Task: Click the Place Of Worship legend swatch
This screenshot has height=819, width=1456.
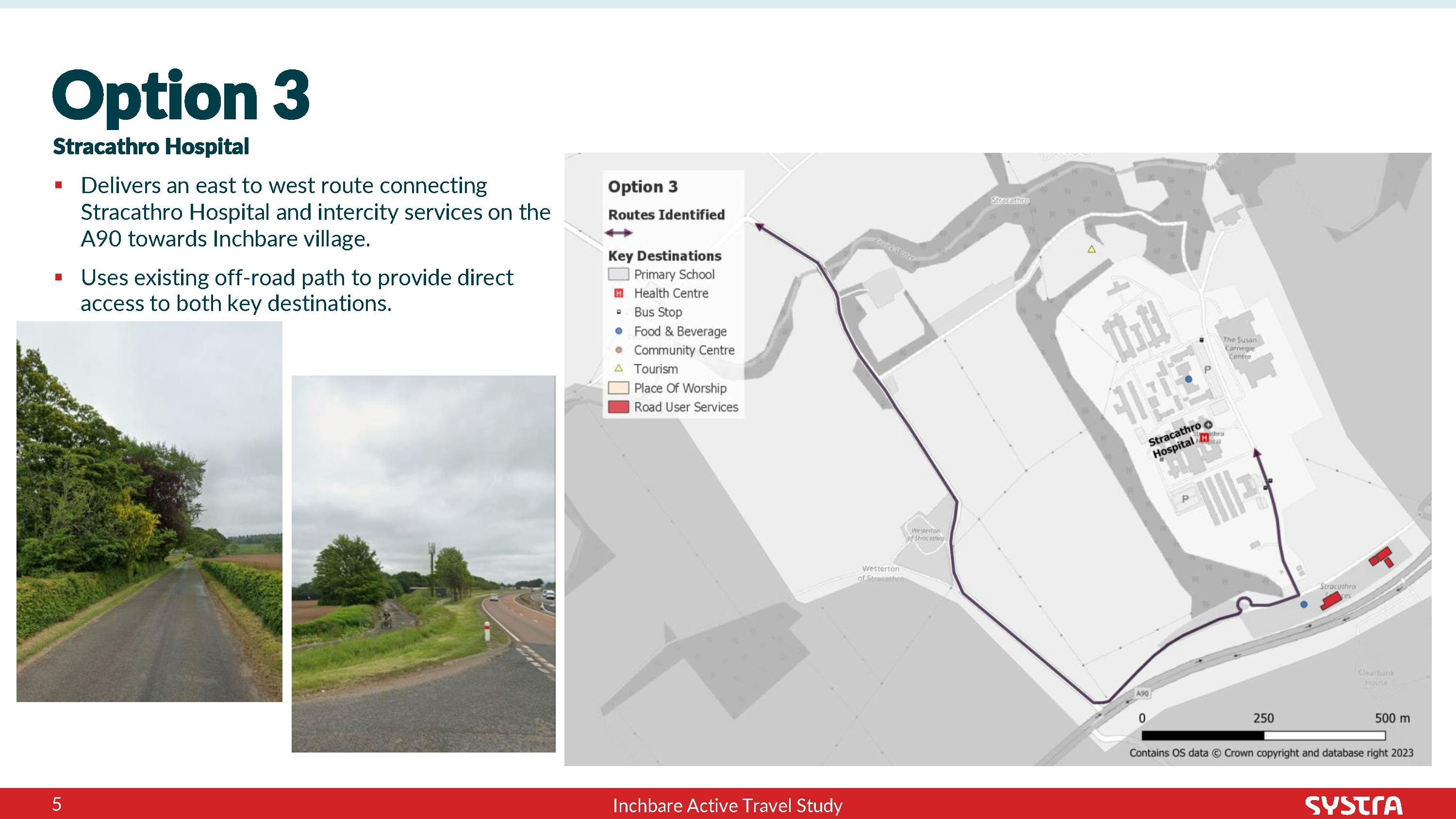Action: 618,388
